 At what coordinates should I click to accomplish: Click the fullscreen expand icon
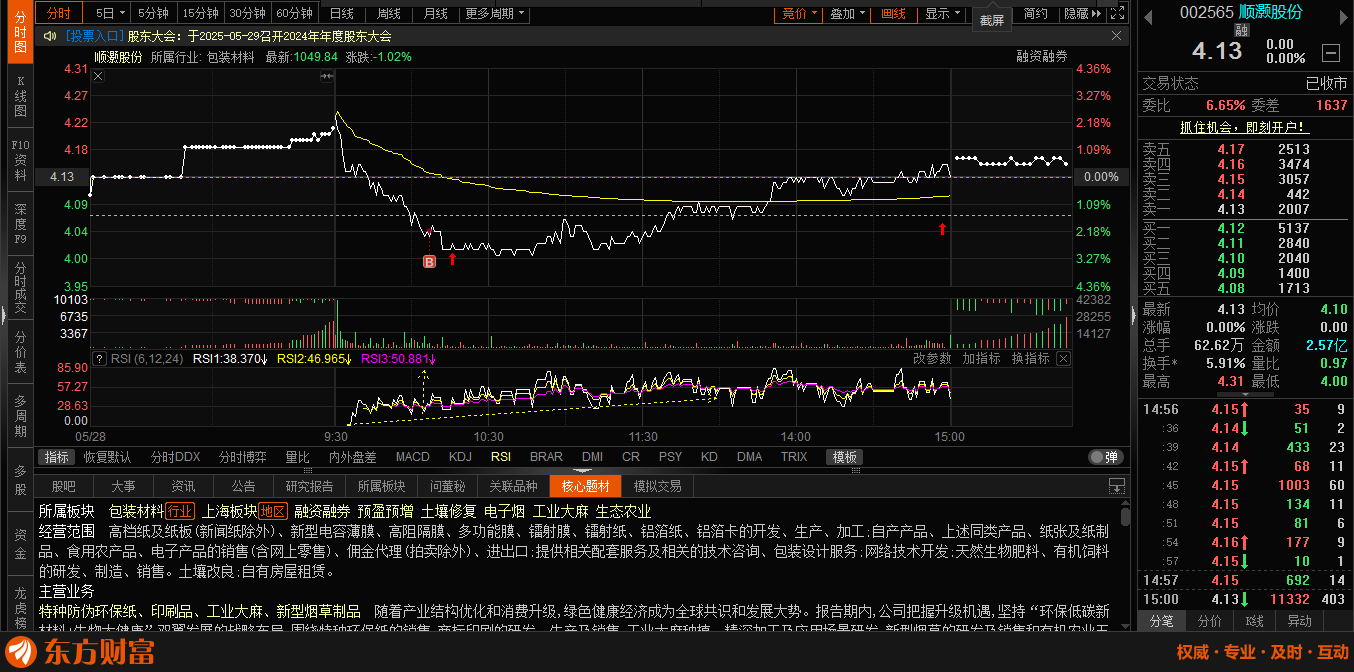(1120, 13)
